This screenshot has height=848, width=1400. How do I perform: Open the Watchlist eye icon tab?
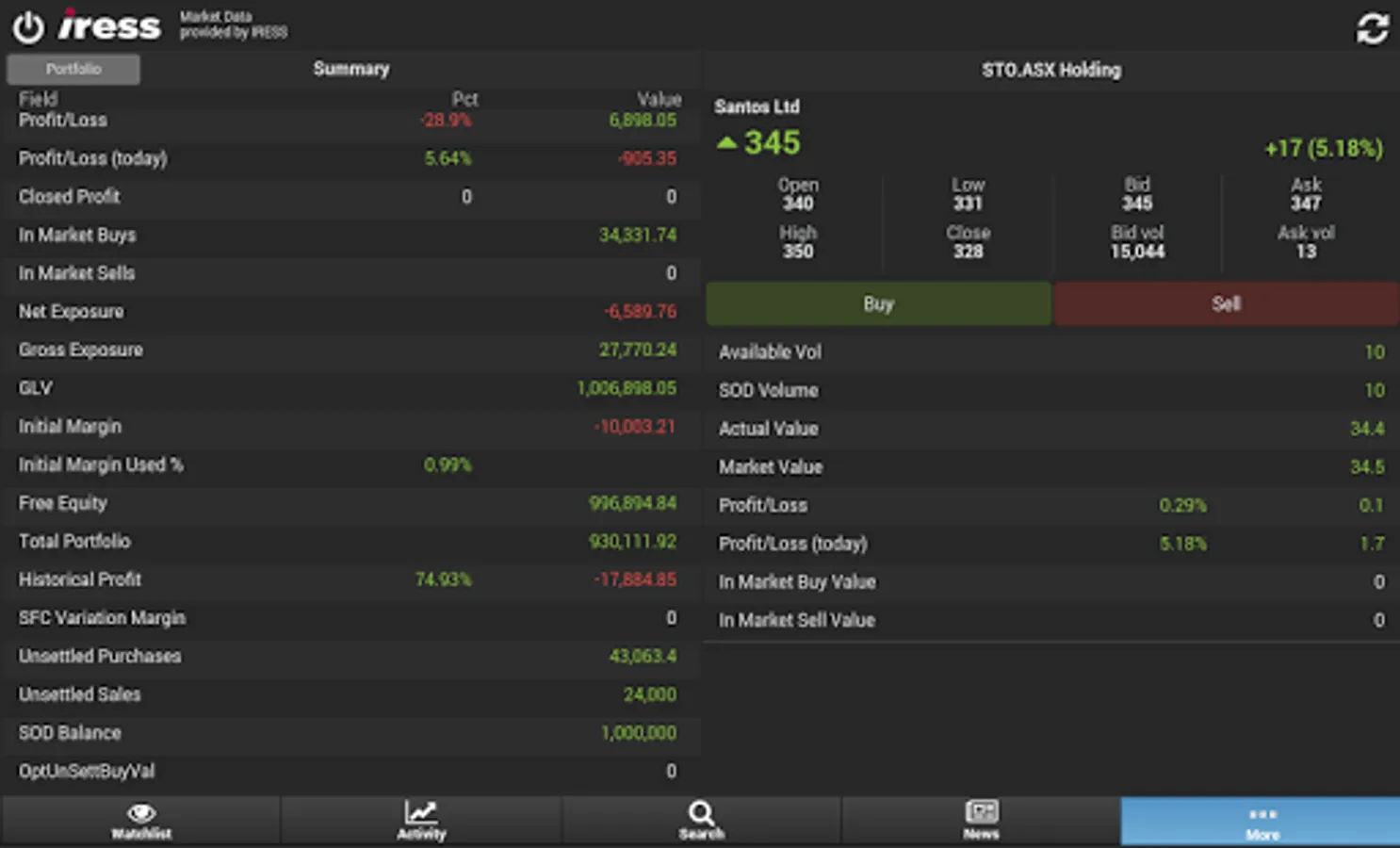point(141,821)
